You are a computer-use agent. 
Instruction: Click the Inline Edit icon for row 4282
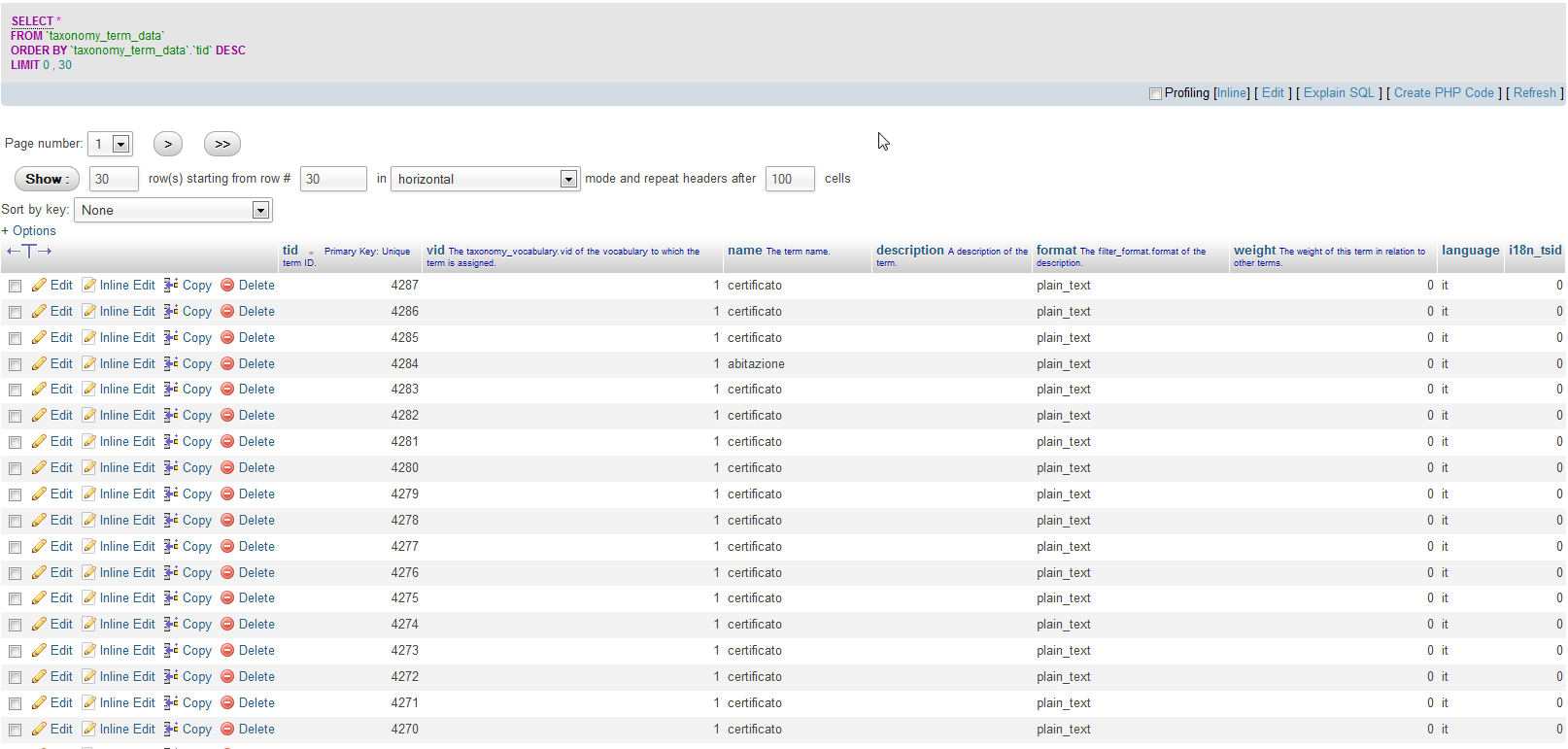click(89, 415)
